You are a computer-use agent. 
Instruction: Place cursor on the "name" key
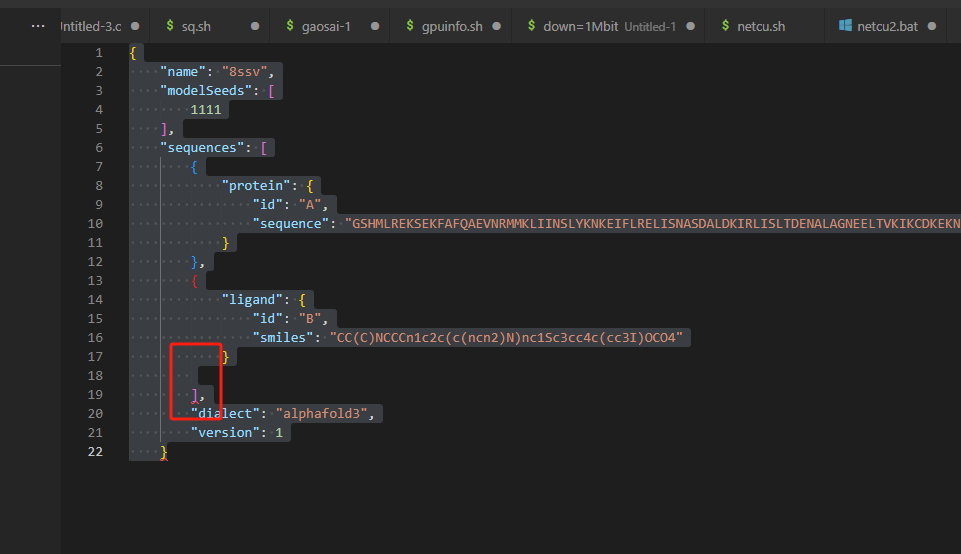pyautogui.click(x=183, y=72)
